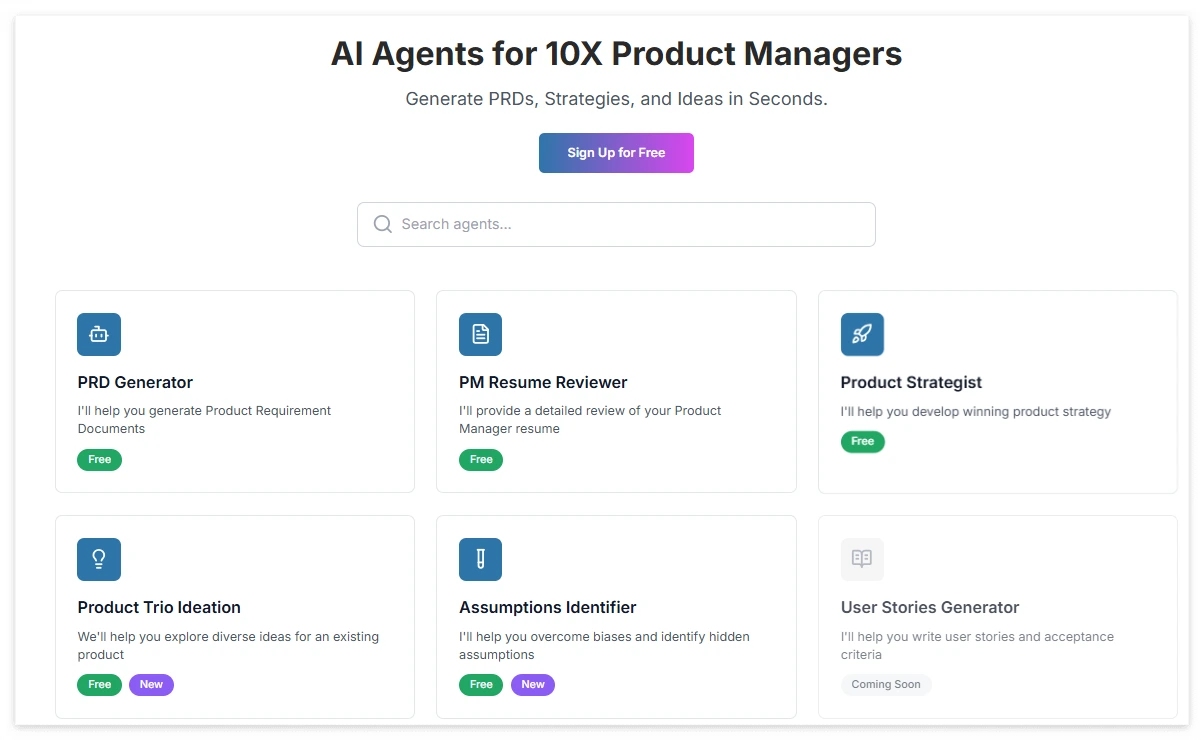1204x740 pixels.
Task: Click the PRD Generator robot icon
Action: [x=99, y=334]
